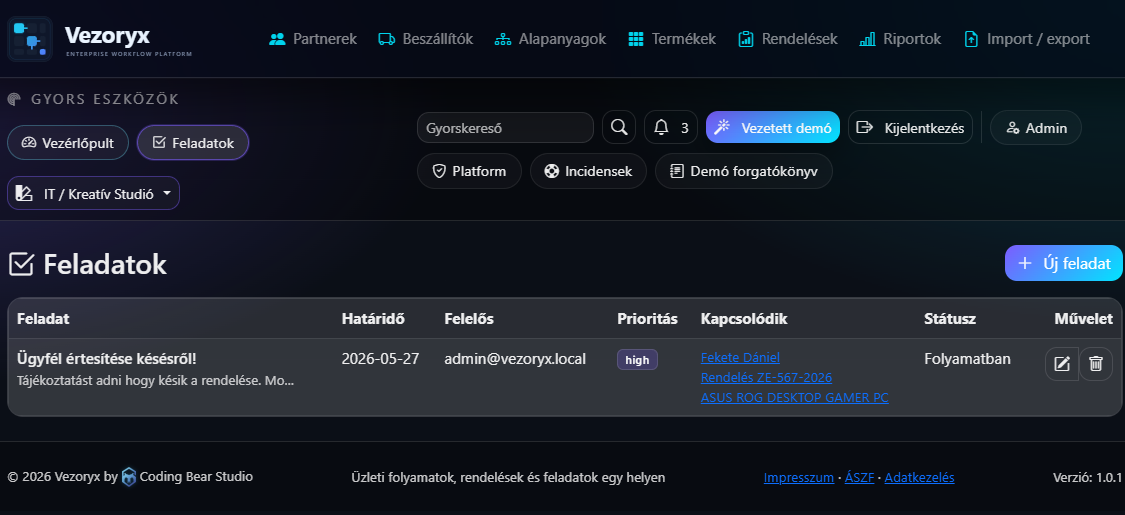
Task: Click admin@vezoryx.local in Felelős column
Action: 515,358
